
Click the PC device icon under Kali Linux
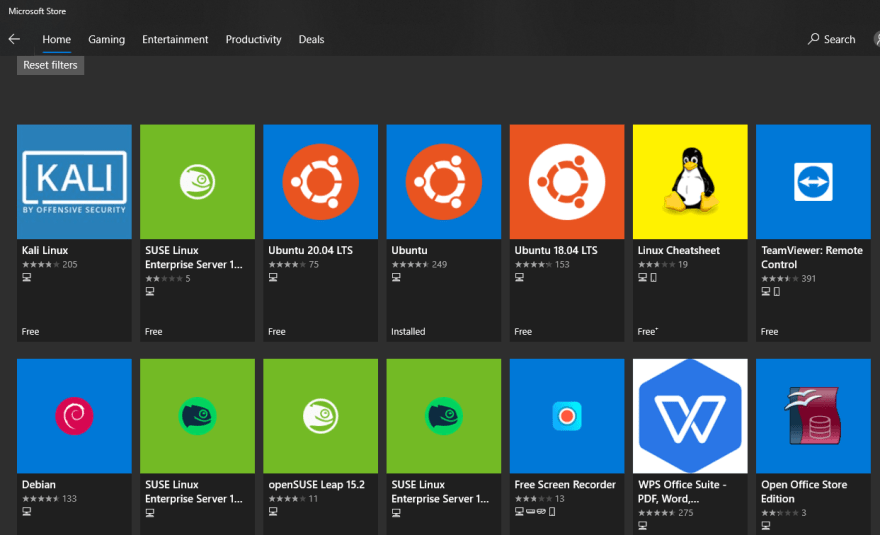[x=26, y=277]
